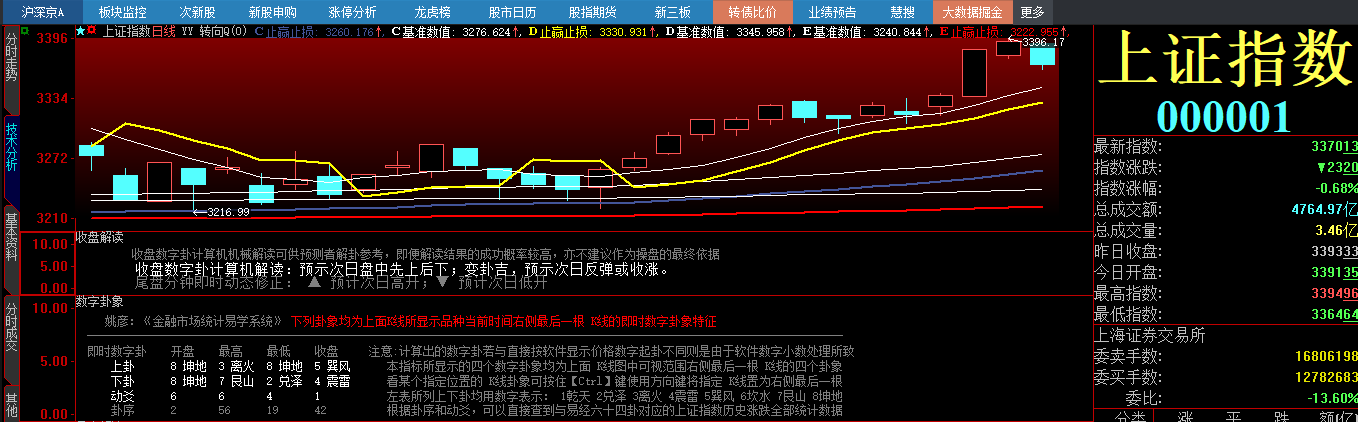
Task: Click the red gear icon in chart header
Action: [x=92, y=31]
